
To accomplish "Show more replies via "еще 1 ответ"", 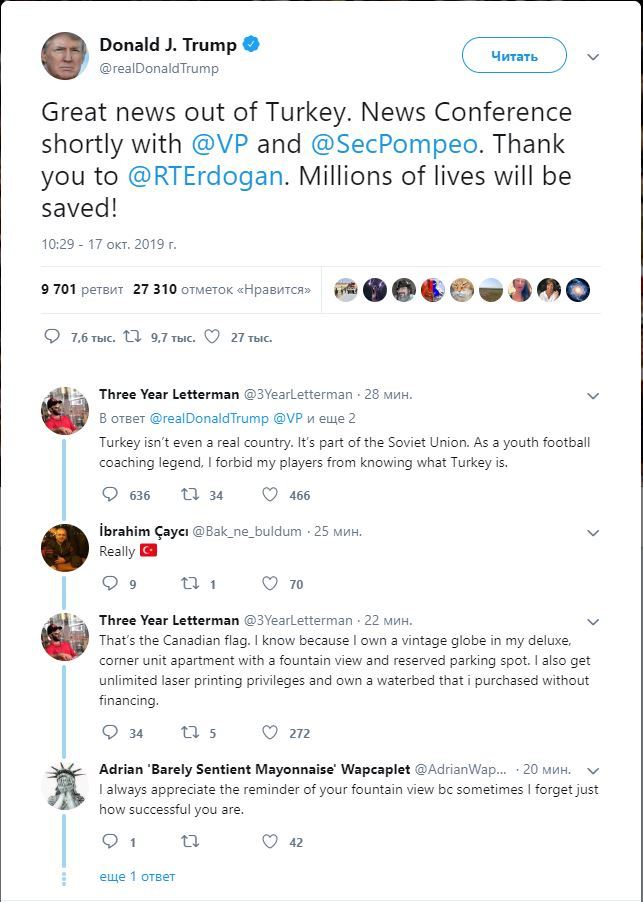I will point(137,876).
